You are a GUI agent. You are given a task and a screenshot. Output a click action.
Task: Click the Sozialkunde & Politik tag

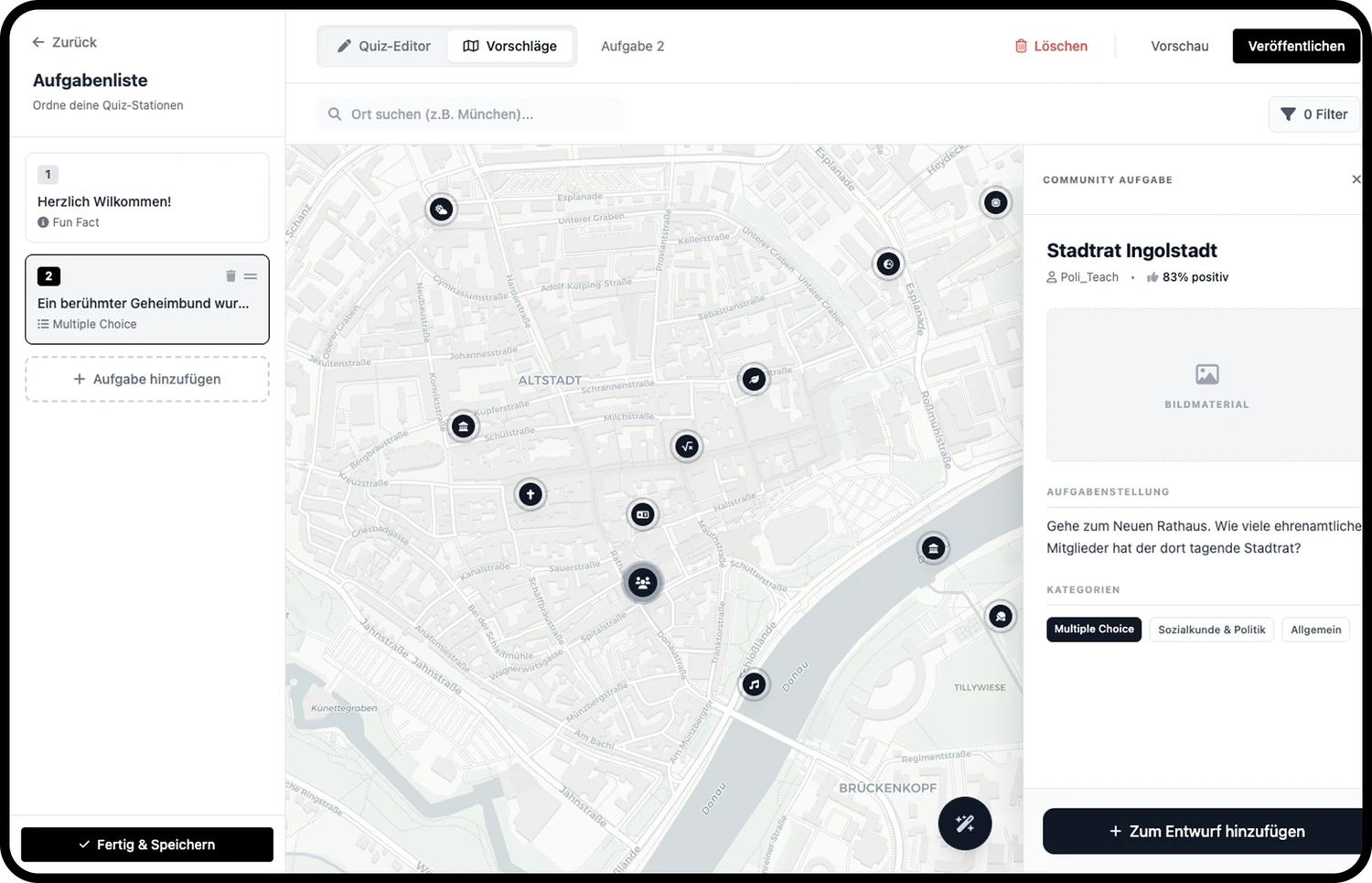(1211, 630)
